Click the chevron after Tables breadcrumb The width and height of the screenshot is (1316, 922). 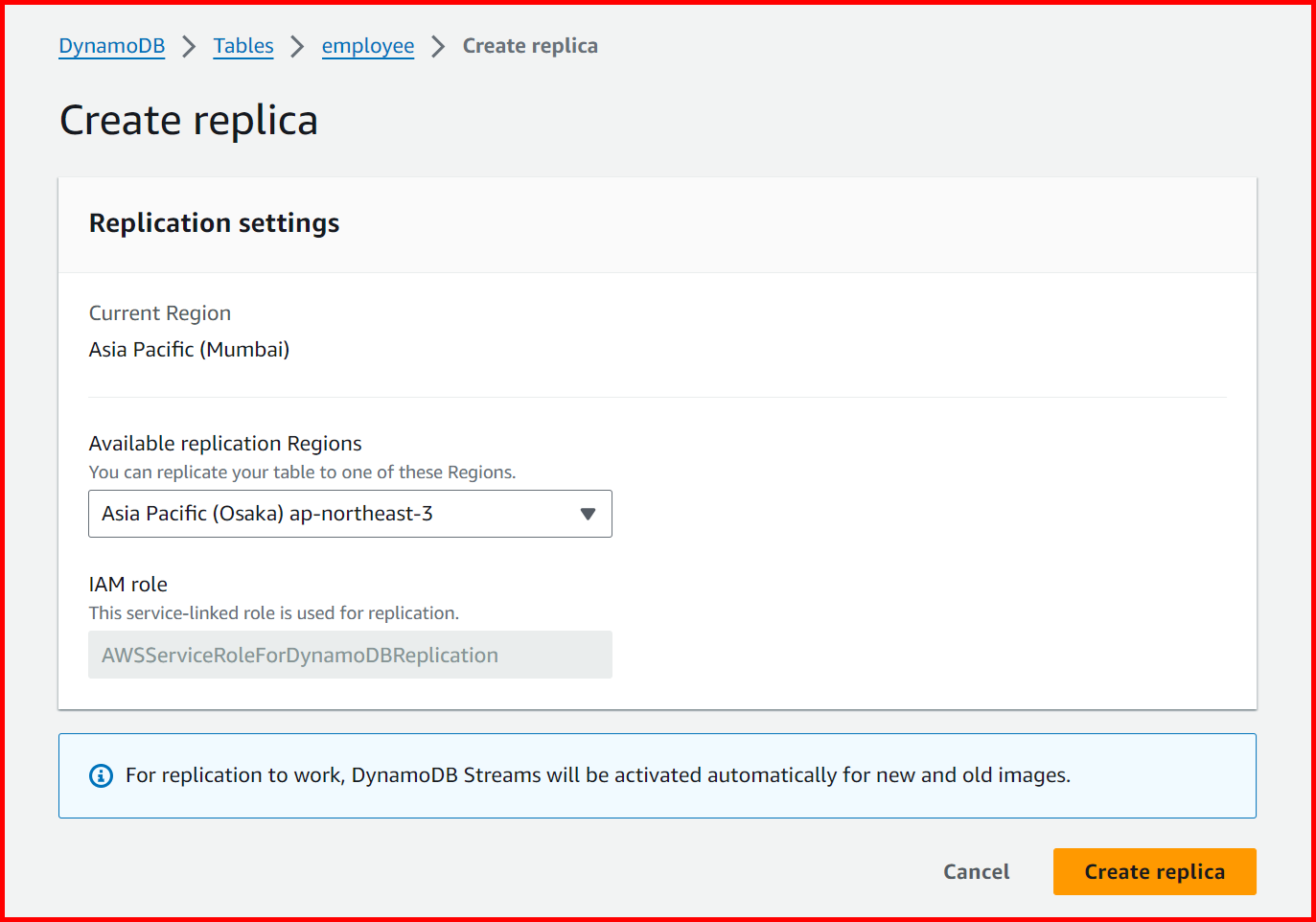tap(297, 45)
